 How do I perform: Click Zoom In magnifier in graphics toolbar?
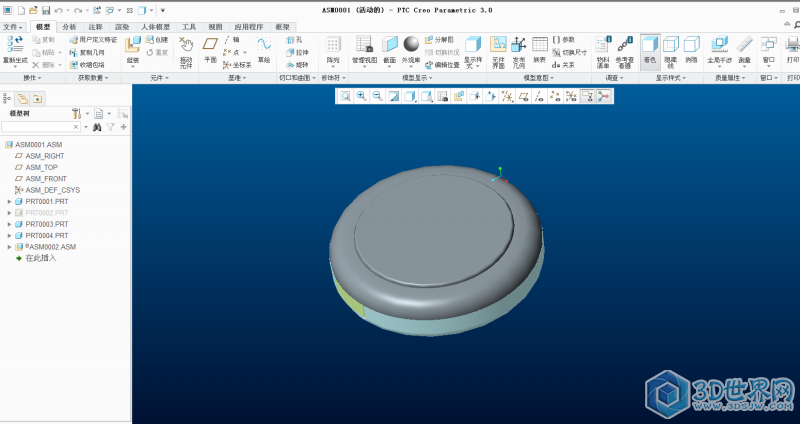coord(361,96)
